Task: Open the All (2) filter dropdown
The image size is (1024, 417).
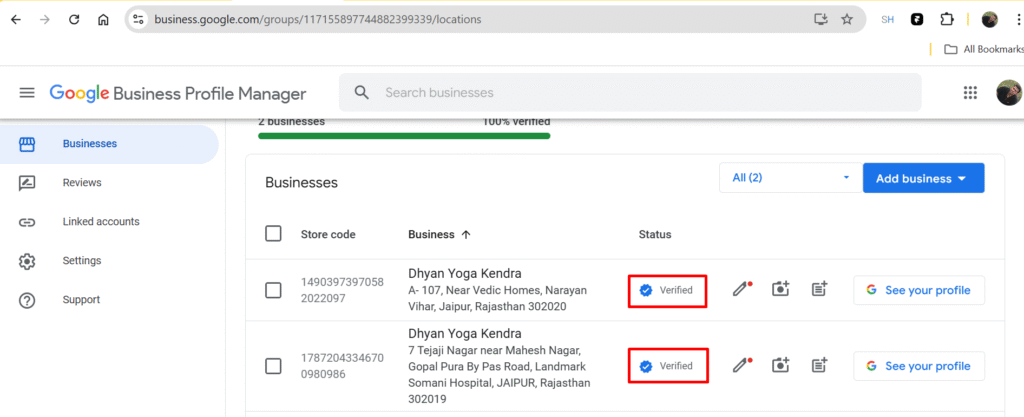Action: [x=789, y=178]
